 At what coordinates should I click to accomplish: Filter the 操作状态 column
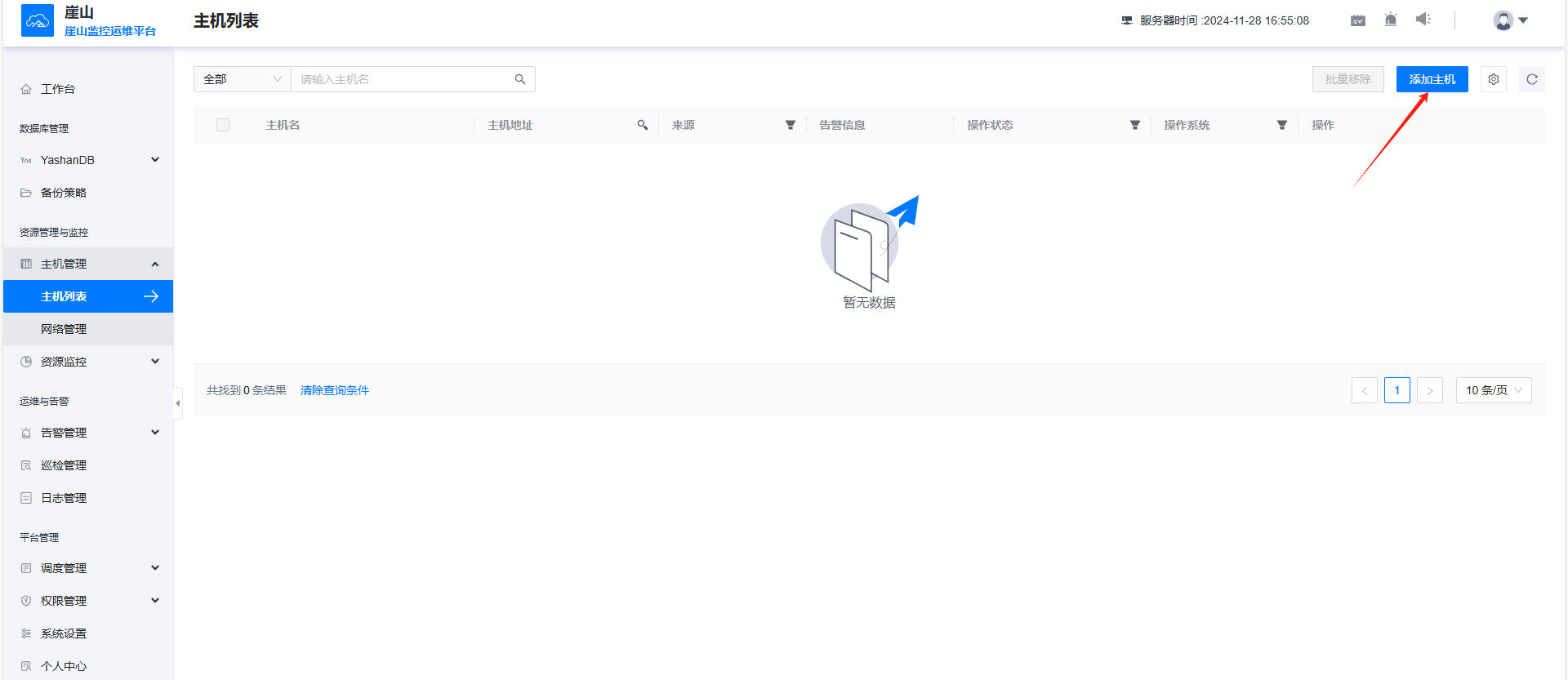click(x=1135, y=125)
